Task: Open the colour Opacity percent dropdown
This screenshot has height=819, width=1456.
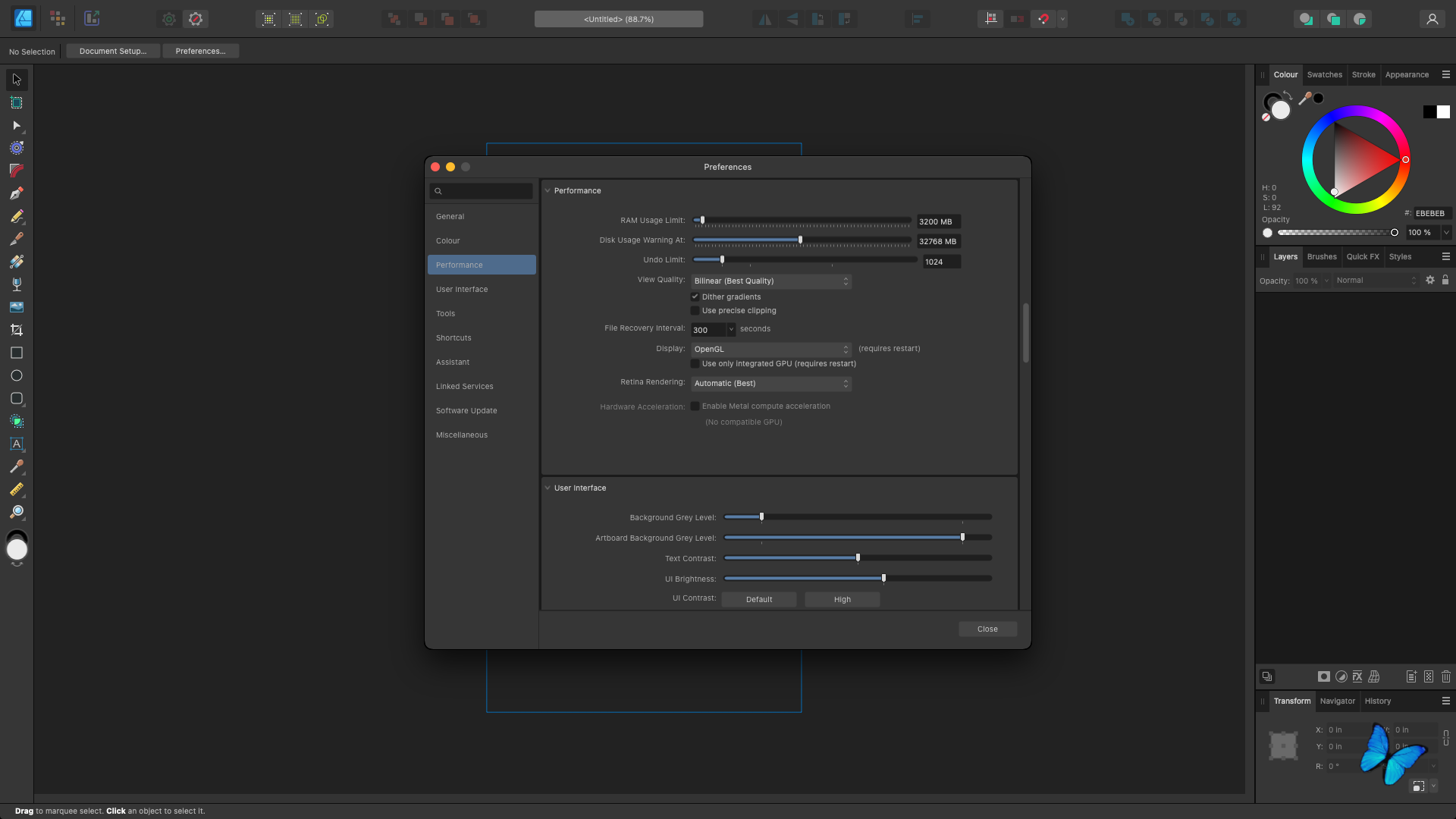Action: [x=1446, y=233]
